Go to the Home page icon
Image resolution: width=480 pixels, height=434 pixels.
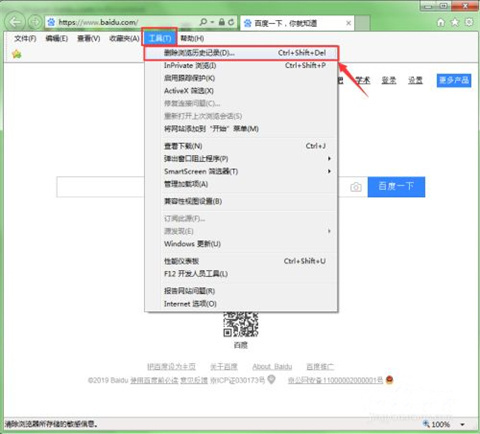click(x=441, y=22)
